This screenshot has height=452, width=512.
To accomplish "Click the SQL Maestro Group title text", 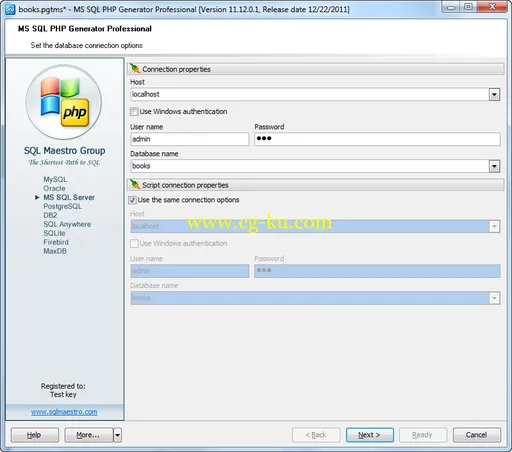I will click(64, 151).
